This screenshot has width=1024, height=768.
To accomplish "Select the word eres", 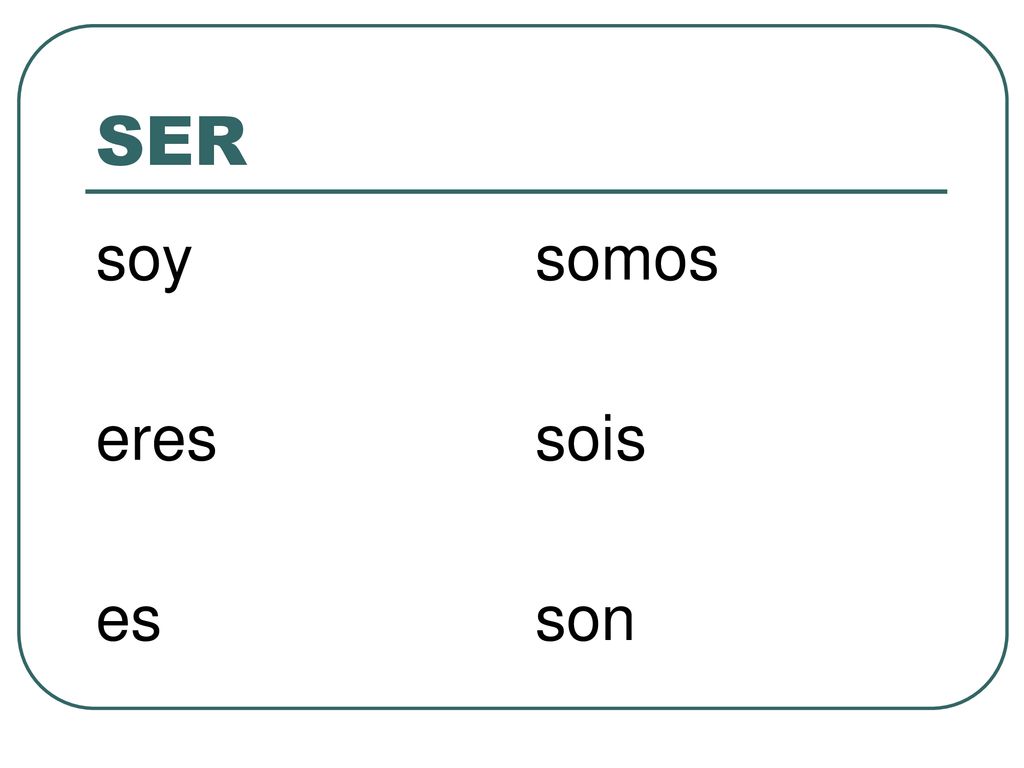I will pyautogui.click(x=156, y=442).
